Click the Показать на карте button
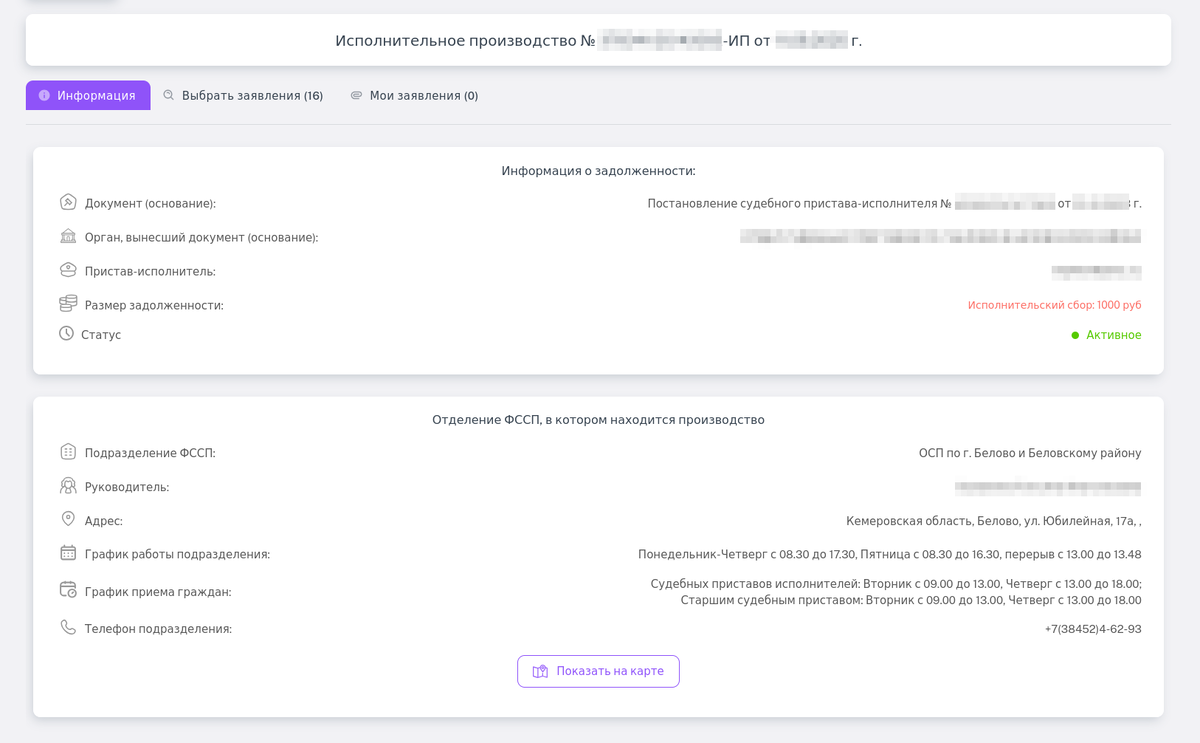Screen dimensions: 1200x743 tap(598, 671)
